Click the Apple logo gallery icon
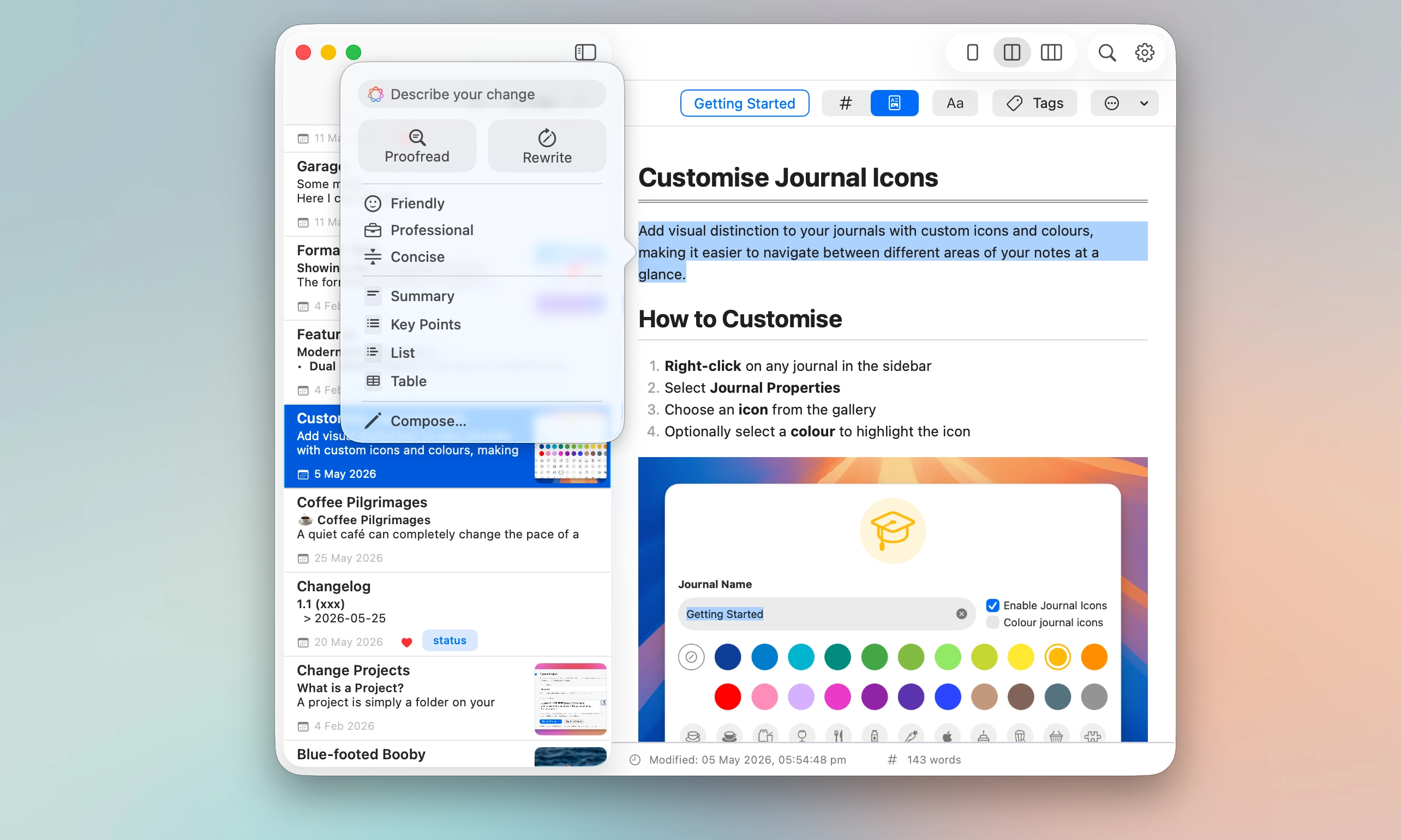The image size is (1401, 840). tap(947, 735)
